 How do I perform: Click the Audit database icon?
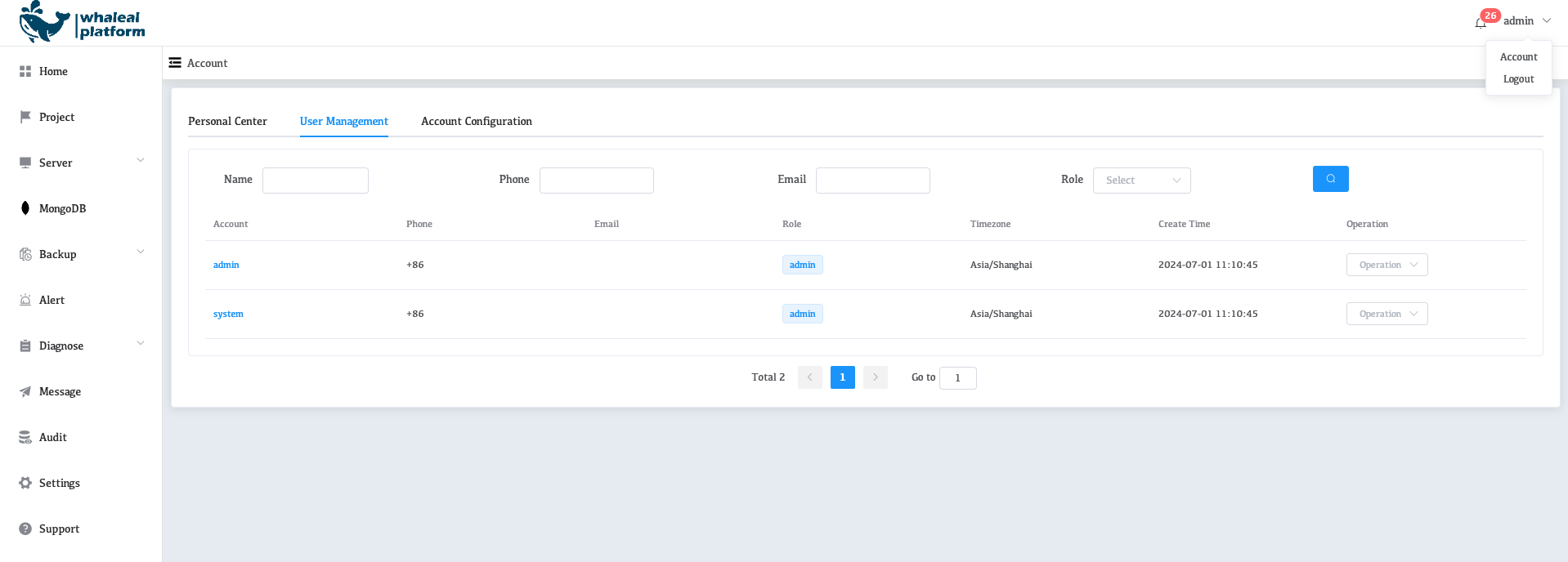(25, 437)
